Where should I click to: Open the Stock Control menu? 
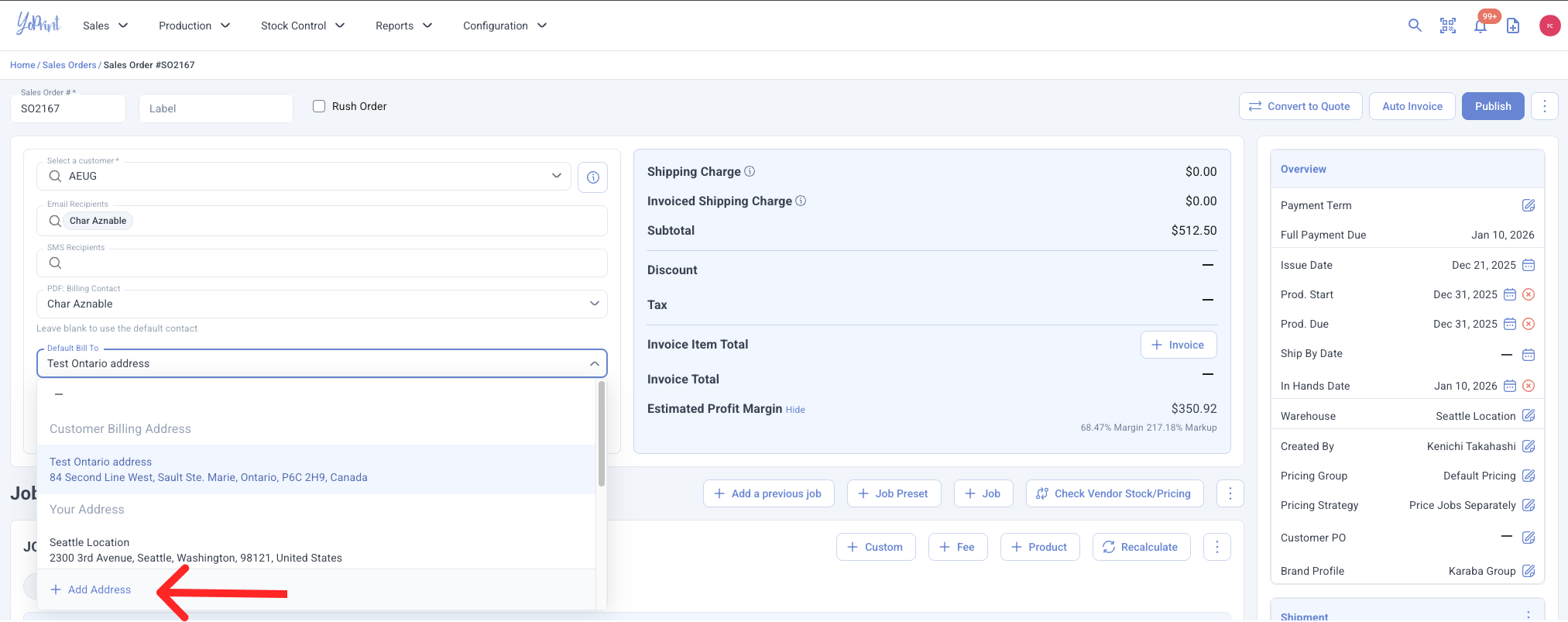302,26
